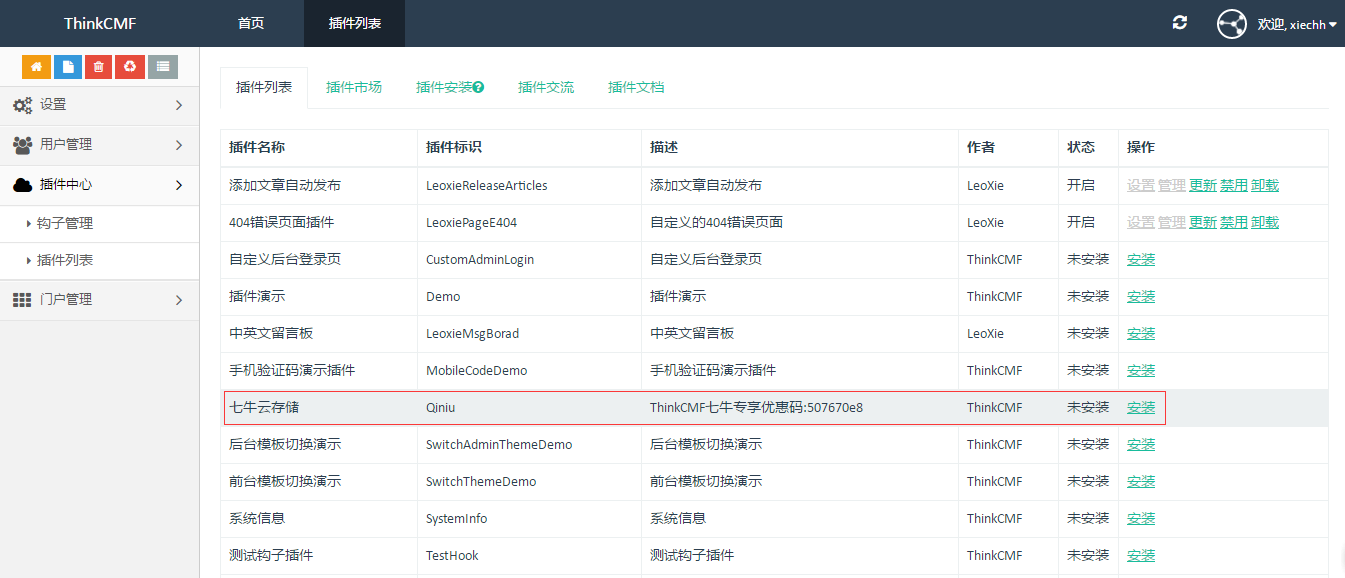
Task: Open the 欢迎 xiechh user dropdown
Action: pyautogui.click(x=1297, y=24)
